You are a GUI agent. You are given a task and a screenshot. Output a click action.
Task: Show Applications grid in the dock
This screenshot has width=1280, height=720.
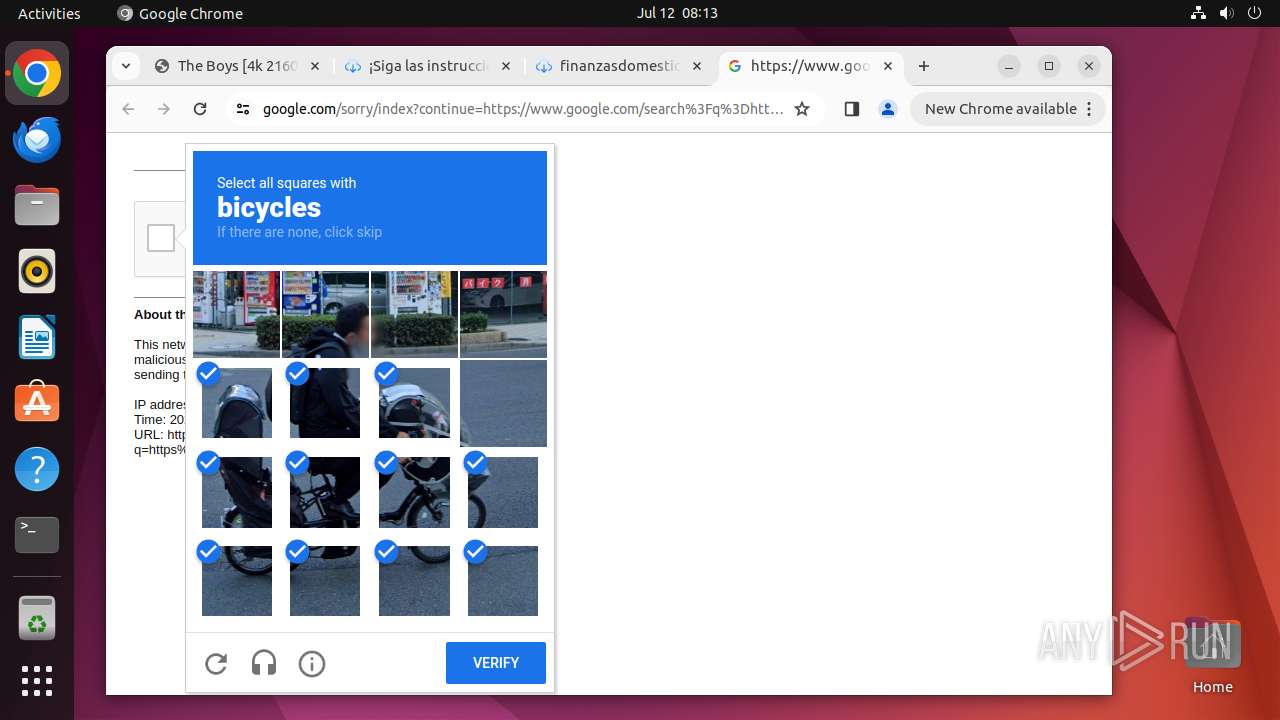(37, 681)
